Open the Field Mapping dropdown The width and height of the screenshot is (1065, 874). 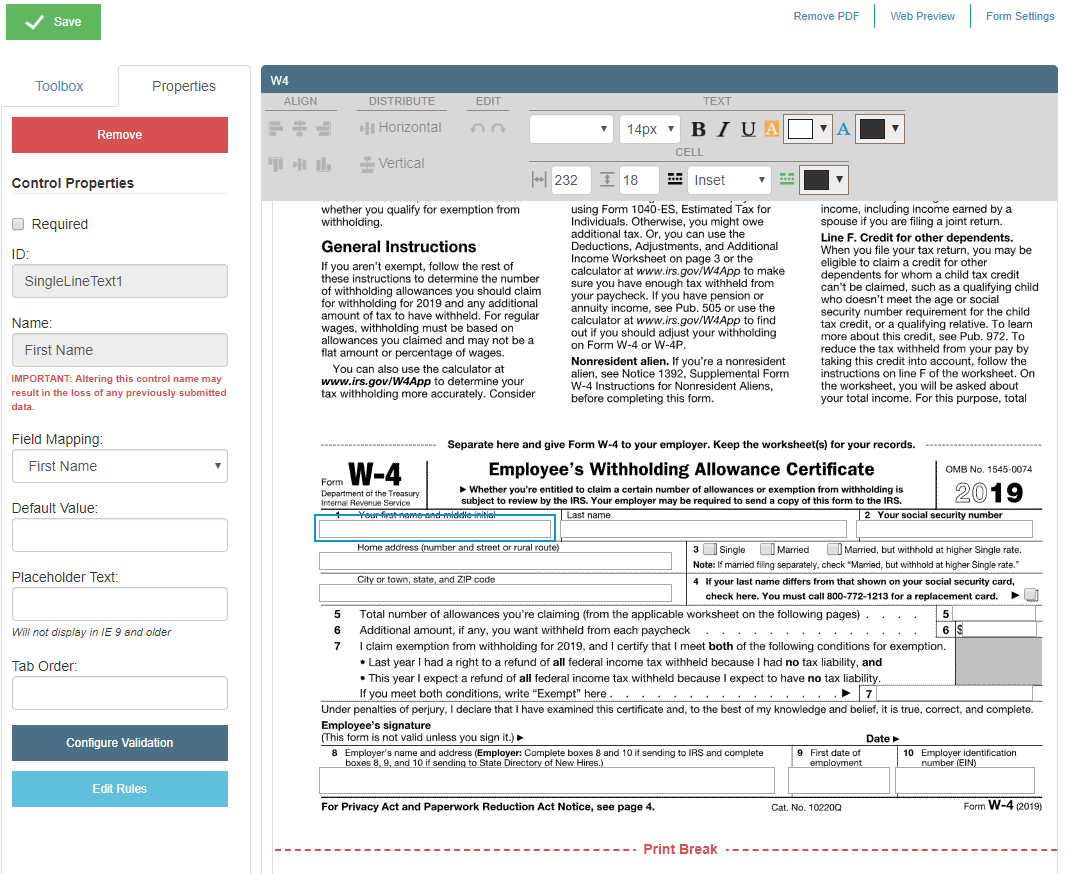[120, 466]
